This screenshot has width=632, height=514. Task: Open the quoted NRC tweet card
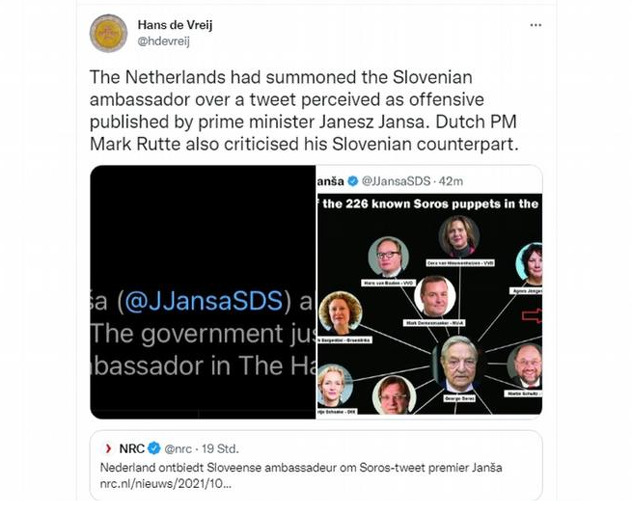(316, 465)
